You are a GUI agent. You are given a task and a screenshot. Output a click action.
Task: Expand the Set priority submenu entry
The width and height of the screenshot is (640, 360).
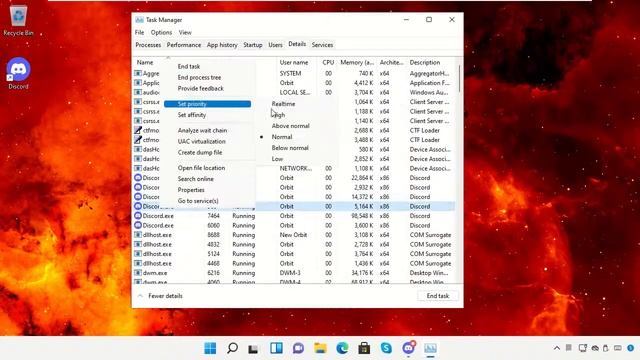point(207,104)
